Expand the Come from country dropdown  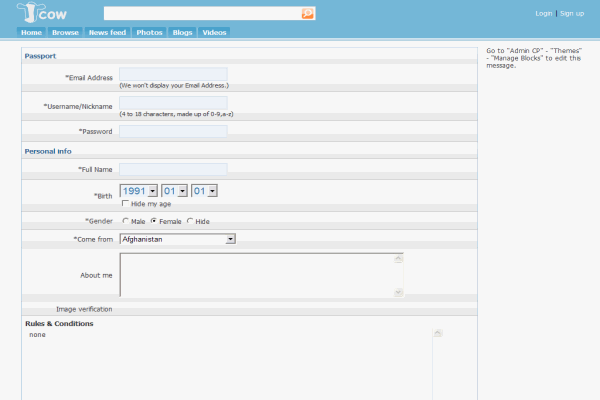(x=230, y=239)
